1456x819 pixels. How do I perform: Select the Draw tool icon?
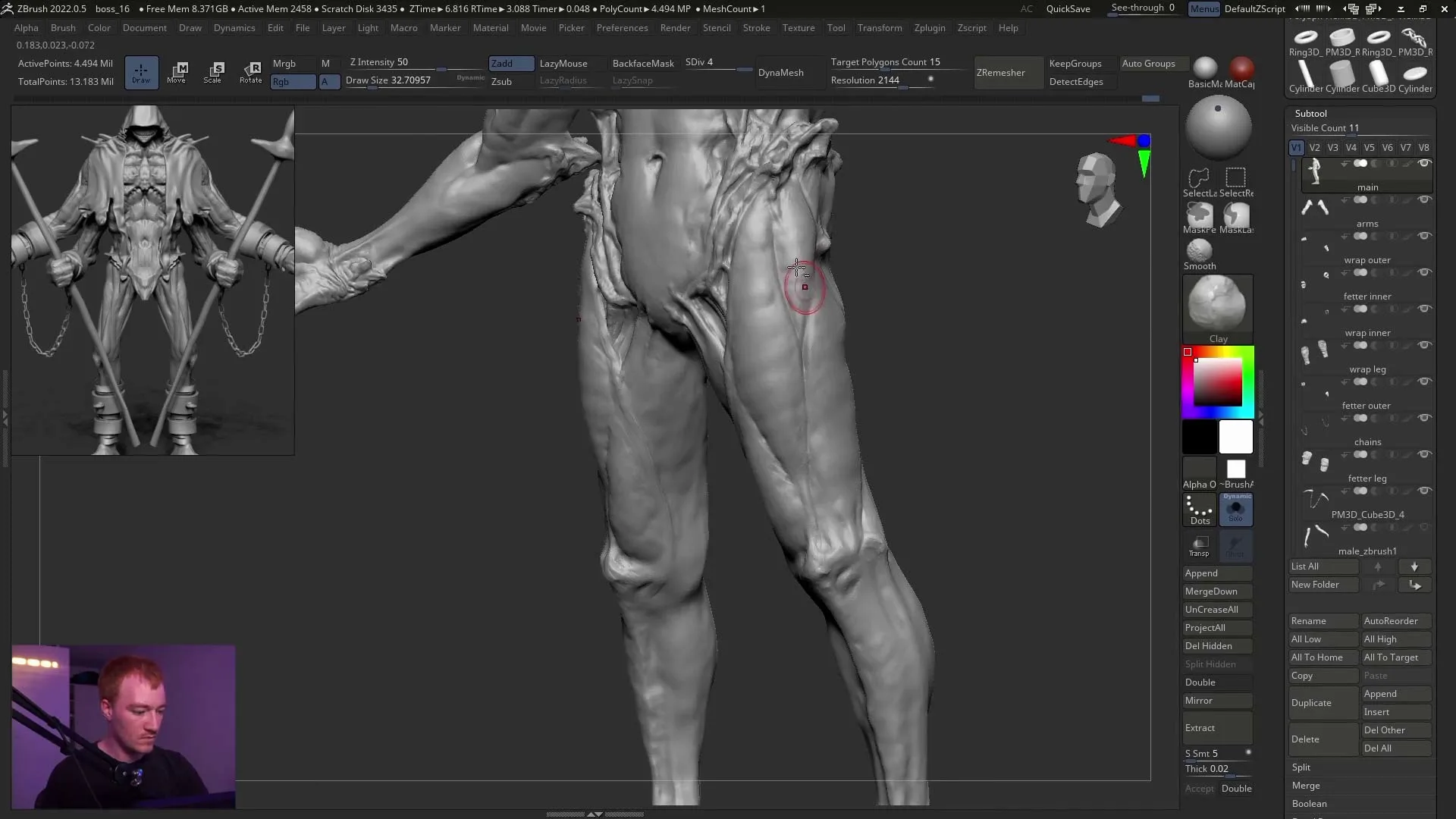click(x=141, y=72)
